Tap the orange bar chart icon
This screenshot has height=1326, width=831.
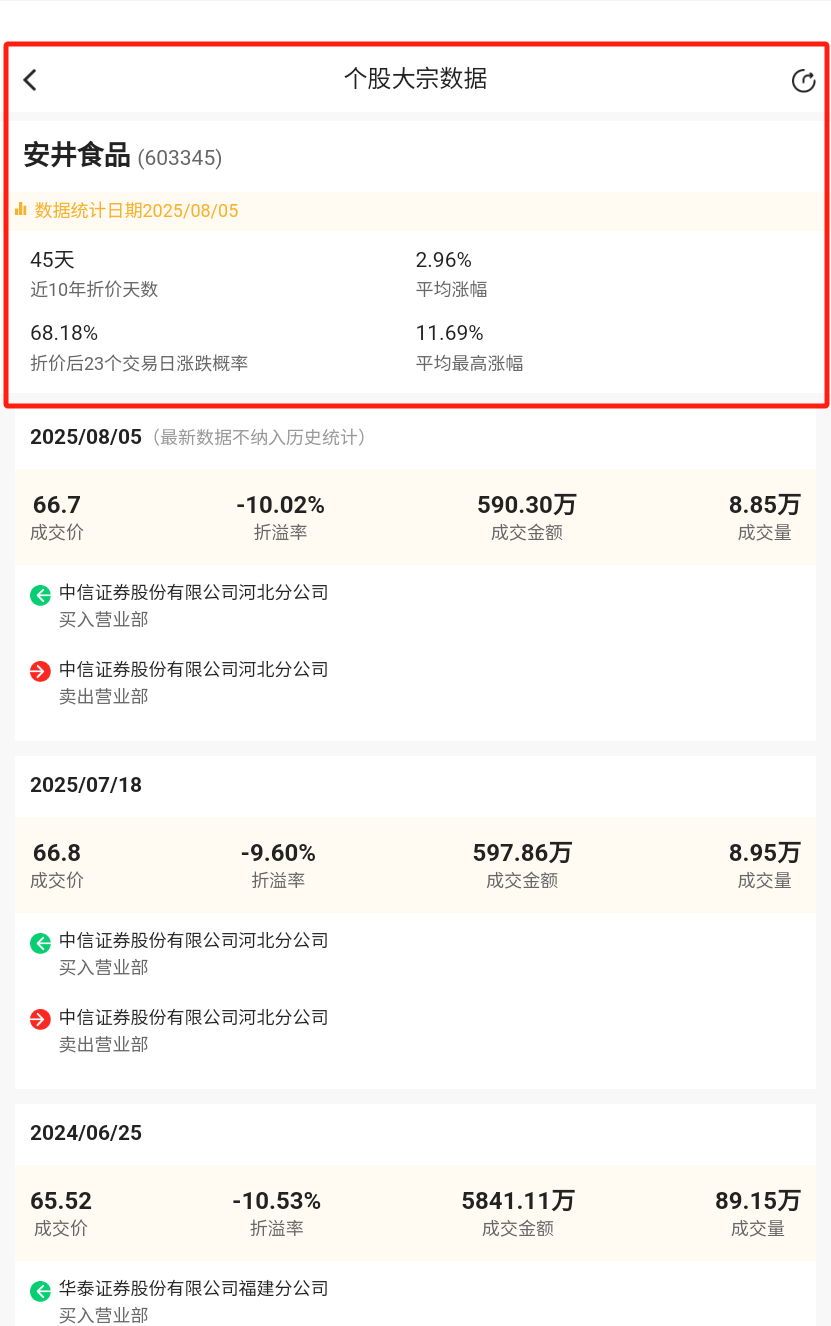point(21,209)
